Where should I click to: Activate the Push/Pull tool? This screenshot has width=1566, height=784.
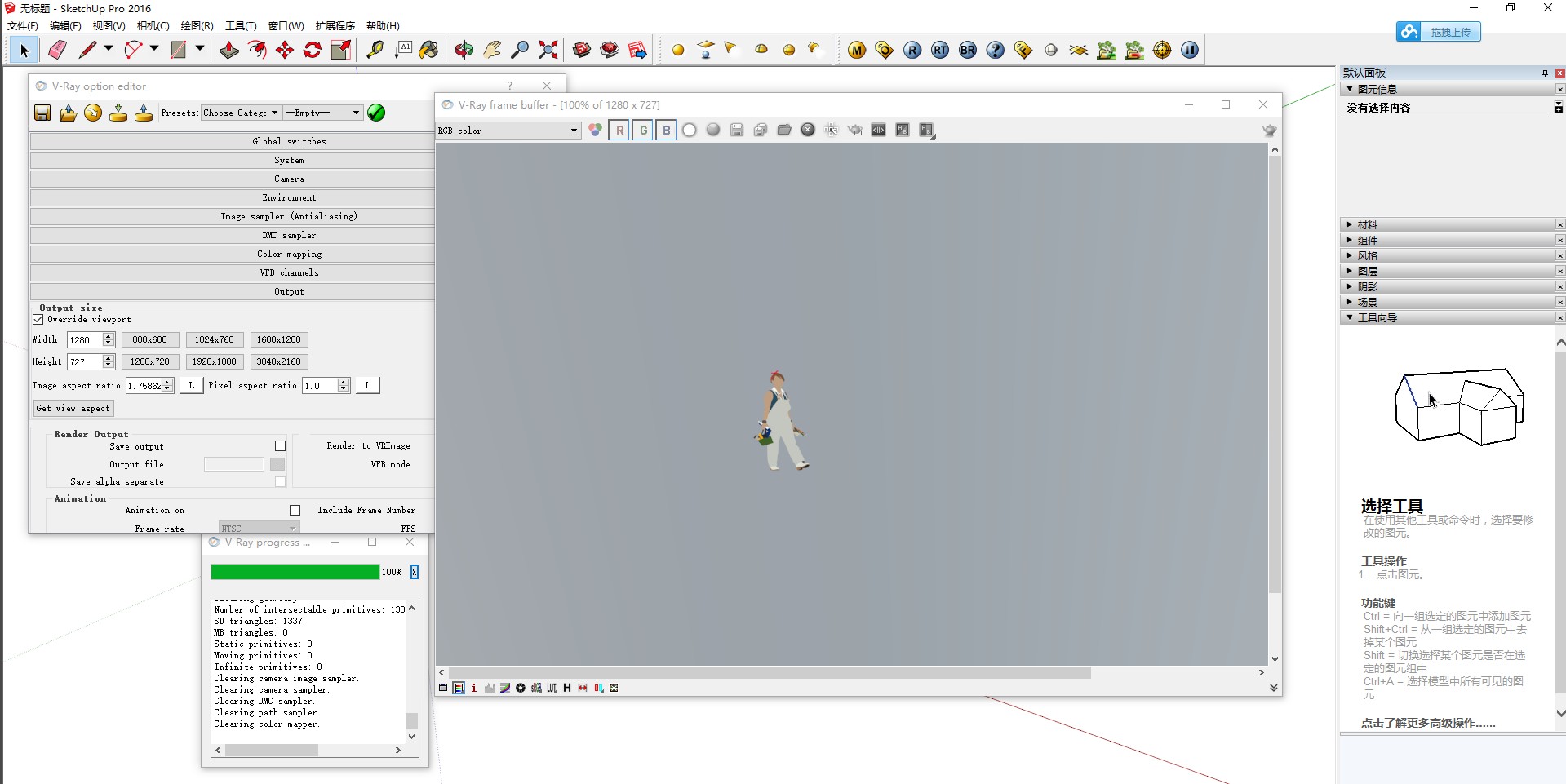click(229, 51)
